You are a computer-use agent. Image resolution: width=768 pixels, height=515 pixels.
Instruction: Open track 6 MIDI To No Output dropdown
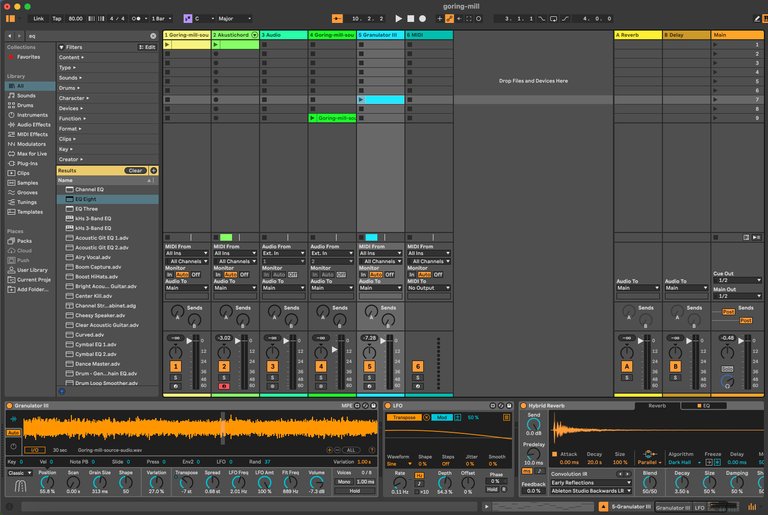(x=429, y=288)
